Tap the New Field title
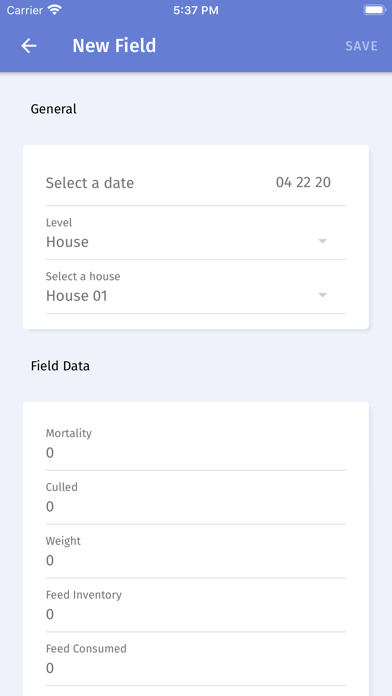 click(x=115, y=46)
